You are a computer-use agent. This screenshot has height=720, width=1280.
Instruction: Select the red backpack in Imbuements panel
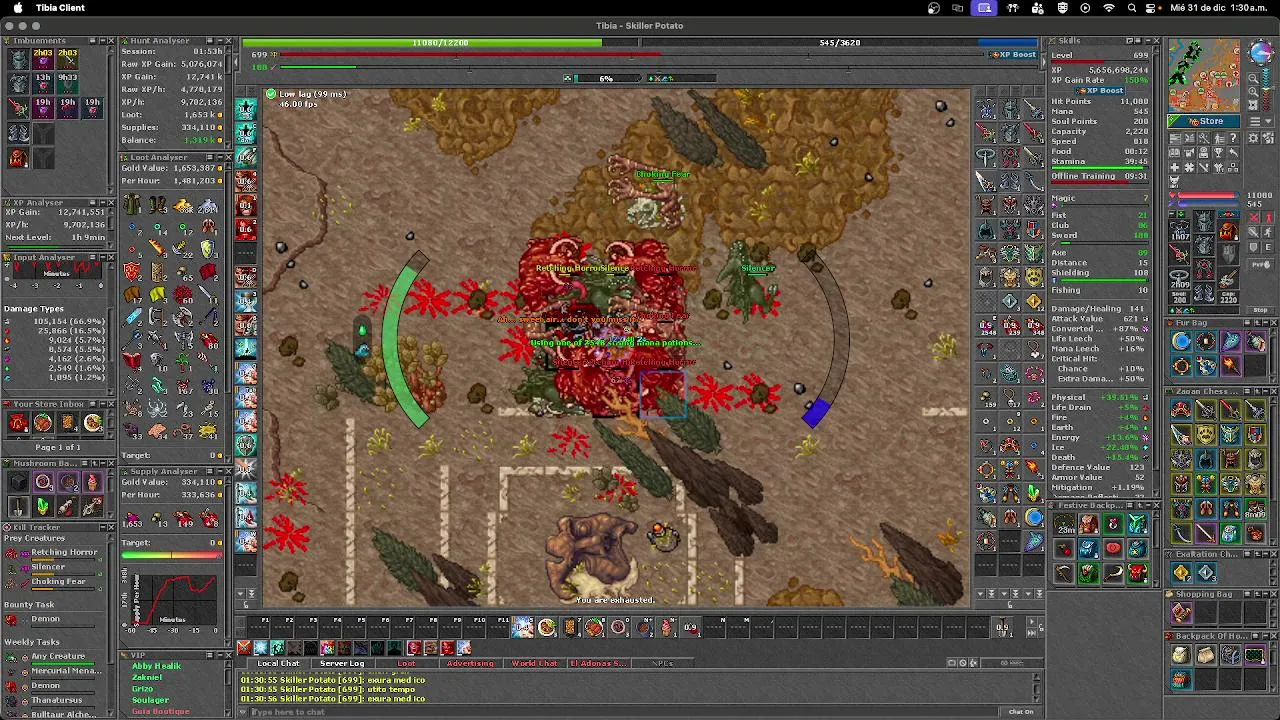point(18,158)
